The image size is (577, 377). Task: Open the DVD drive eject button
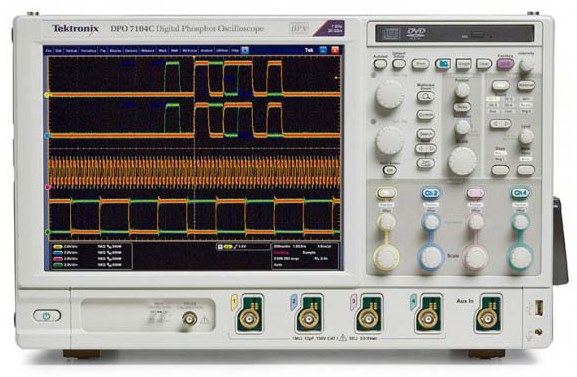pyautogui.click(x=478, y=35)
